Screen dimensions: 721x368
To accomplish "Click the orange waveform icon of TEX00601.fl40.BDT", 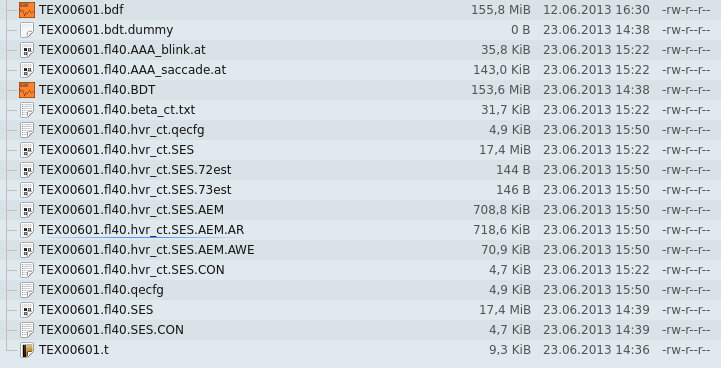I will click(27, 90).
